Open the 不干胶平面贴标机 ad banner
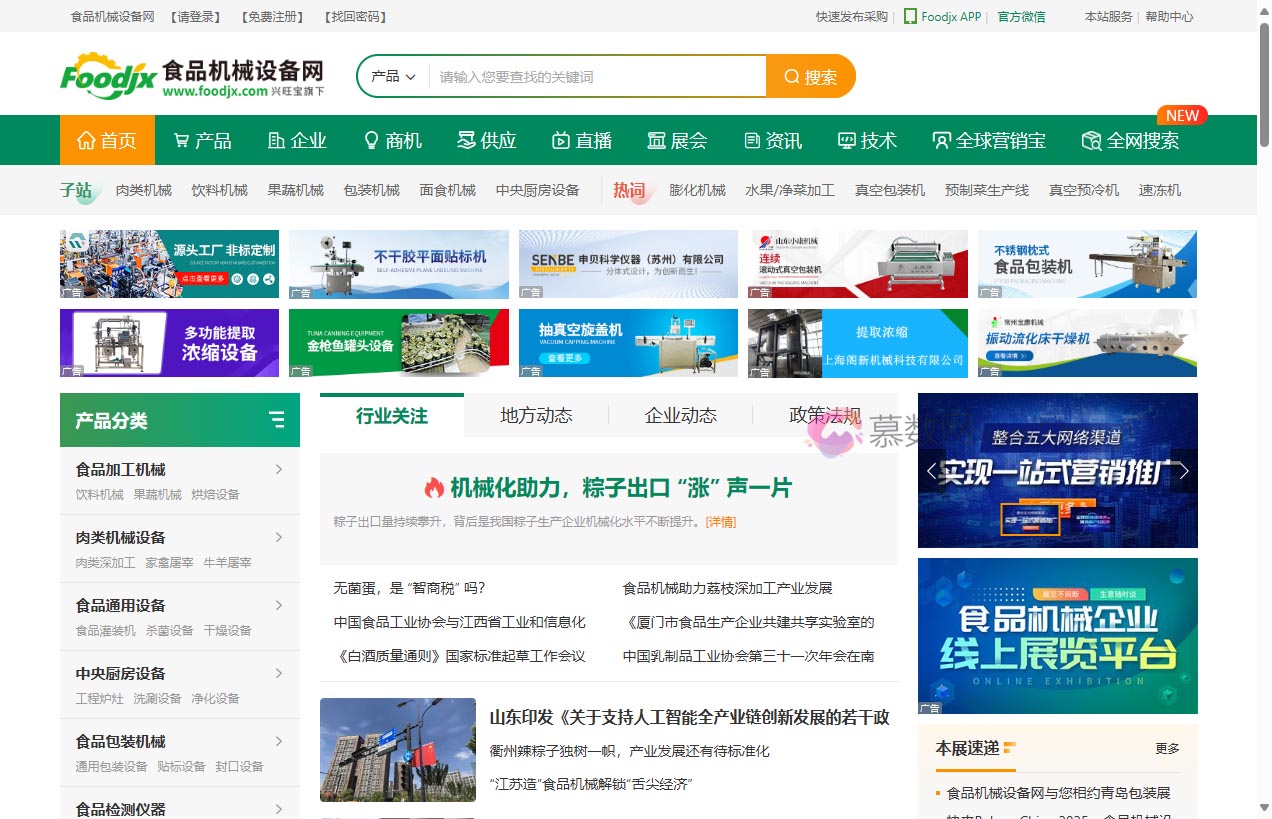The width and height of the screenshot is (1272, 819). [x=398, y=264]
